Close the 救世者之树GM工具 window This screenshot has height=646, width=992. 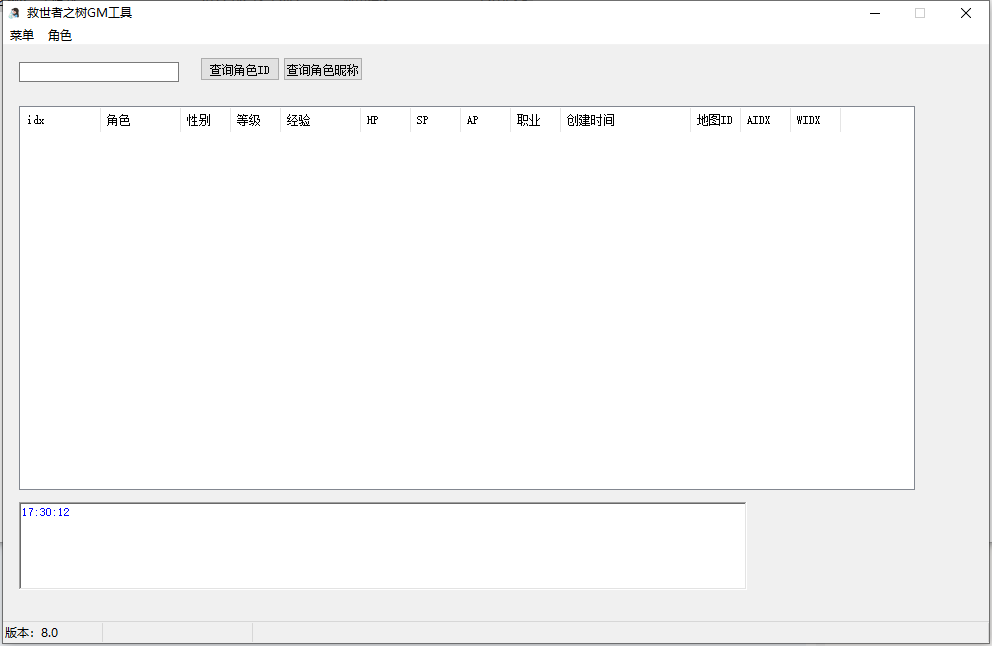point(965,13)
